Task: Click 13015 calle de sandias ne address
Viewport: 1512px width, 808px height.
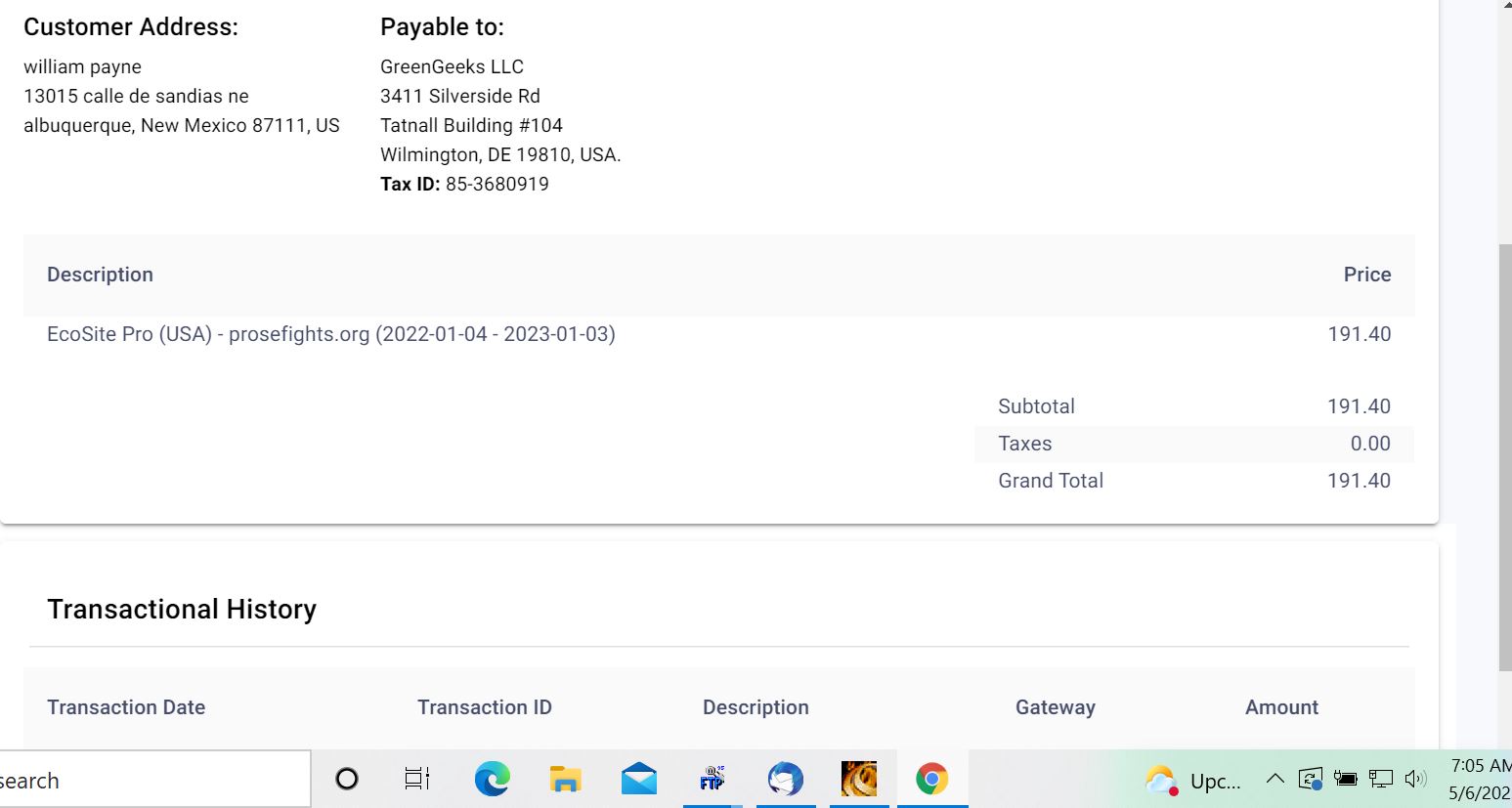Action: (x=136, y=96)
